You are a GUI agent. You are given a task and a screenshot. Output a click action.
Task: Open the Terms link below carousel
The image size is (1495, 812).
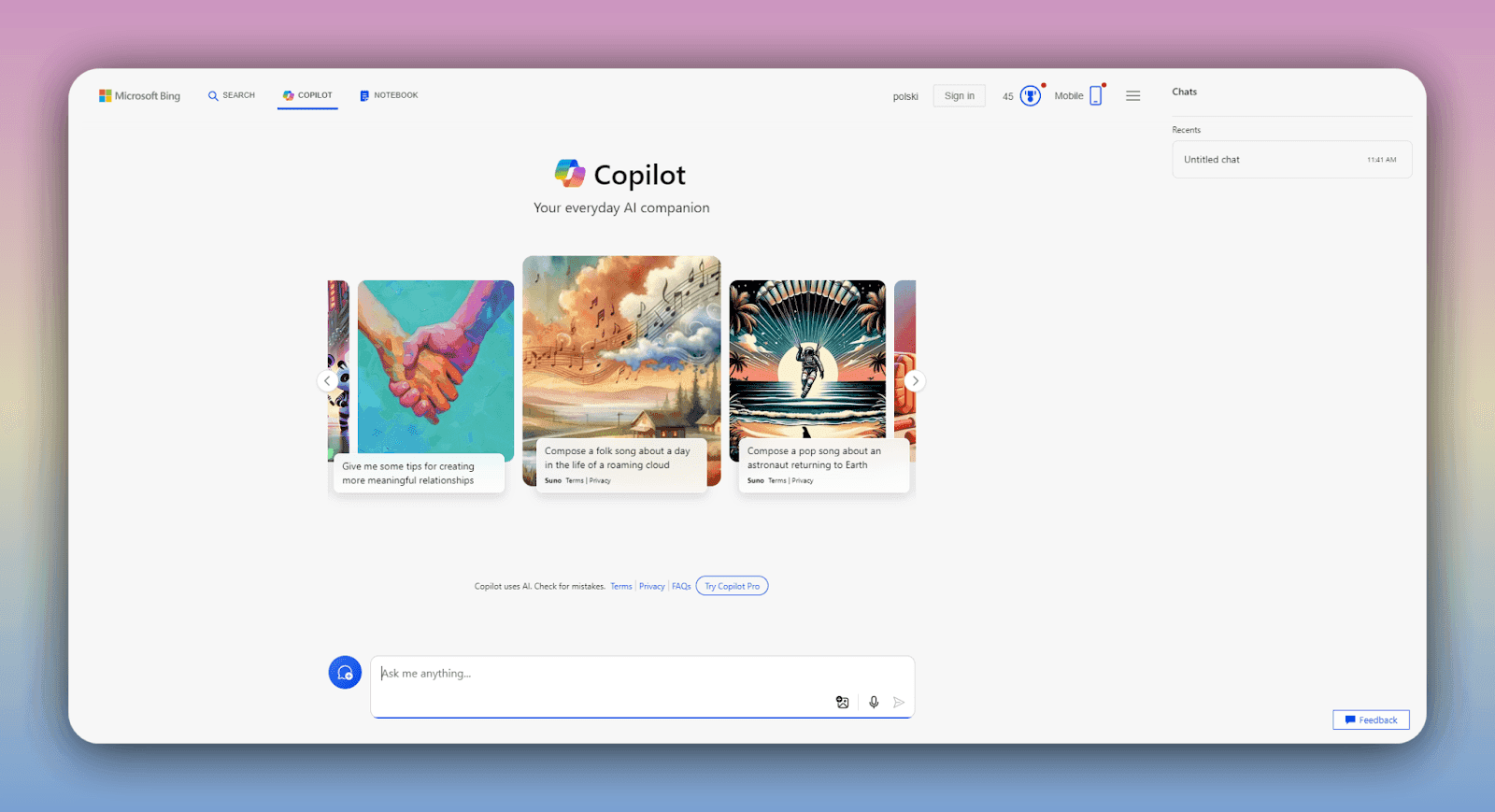[x=621, y=587]
